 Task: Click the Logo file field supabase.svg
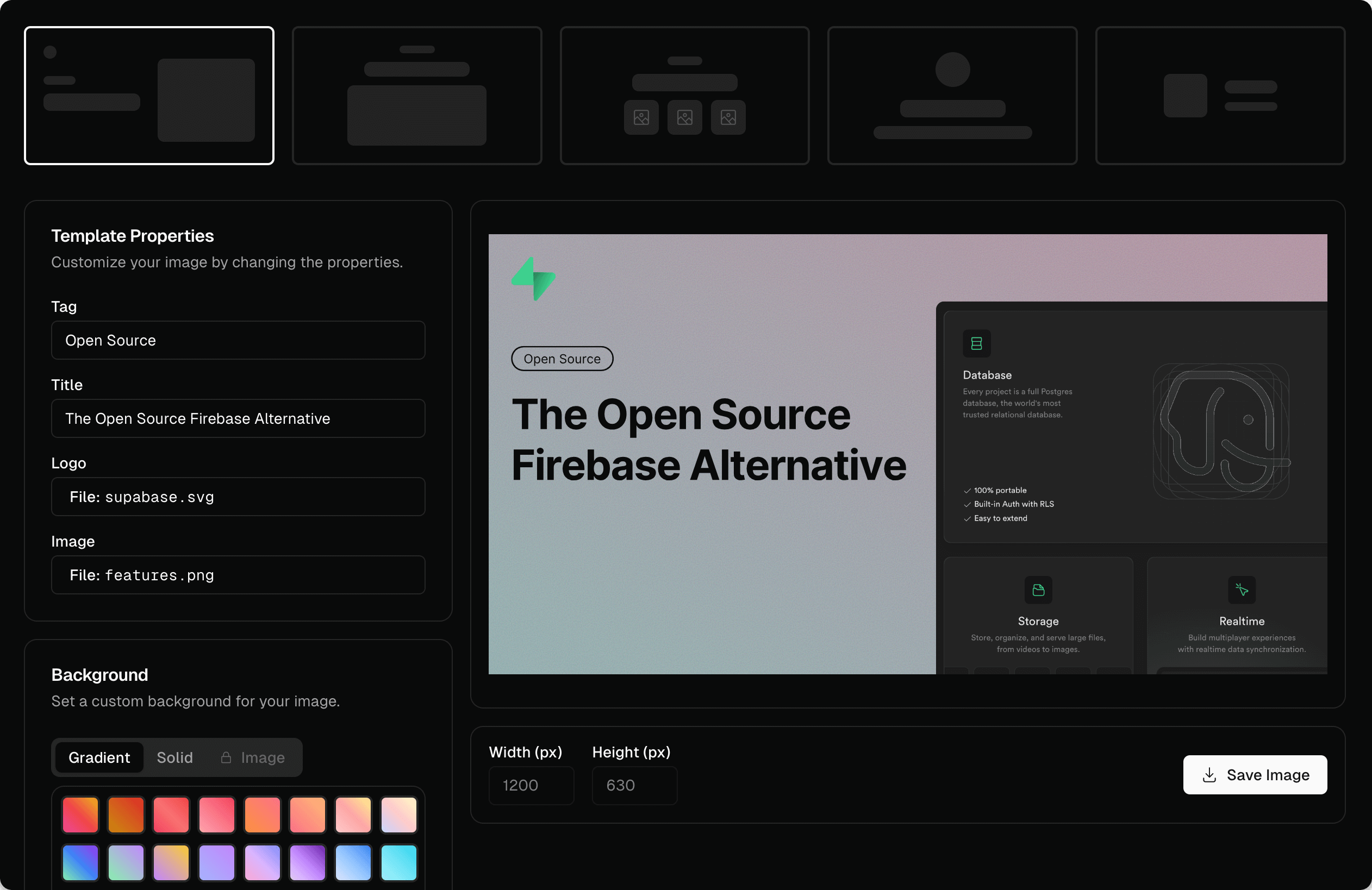point(238,497)
